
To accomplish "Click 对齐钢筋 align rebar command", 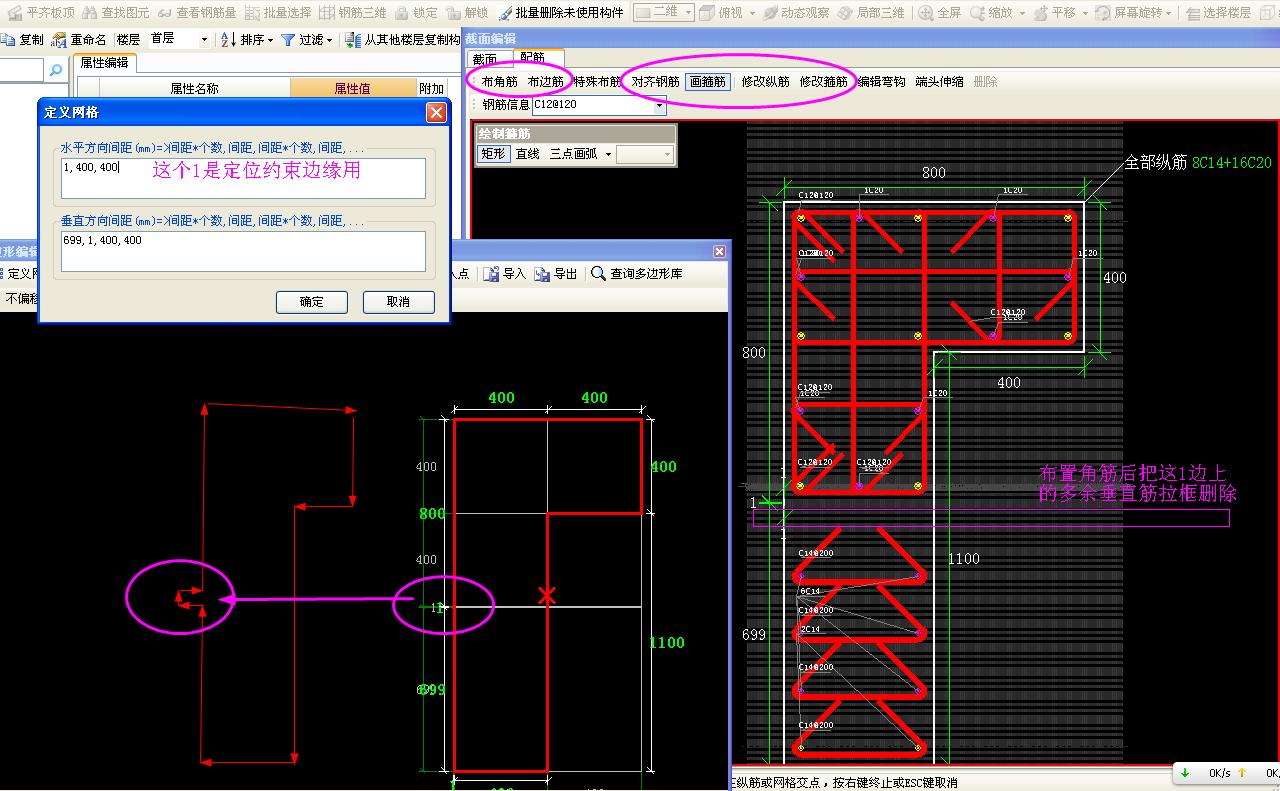I will [x=656, y=82].
